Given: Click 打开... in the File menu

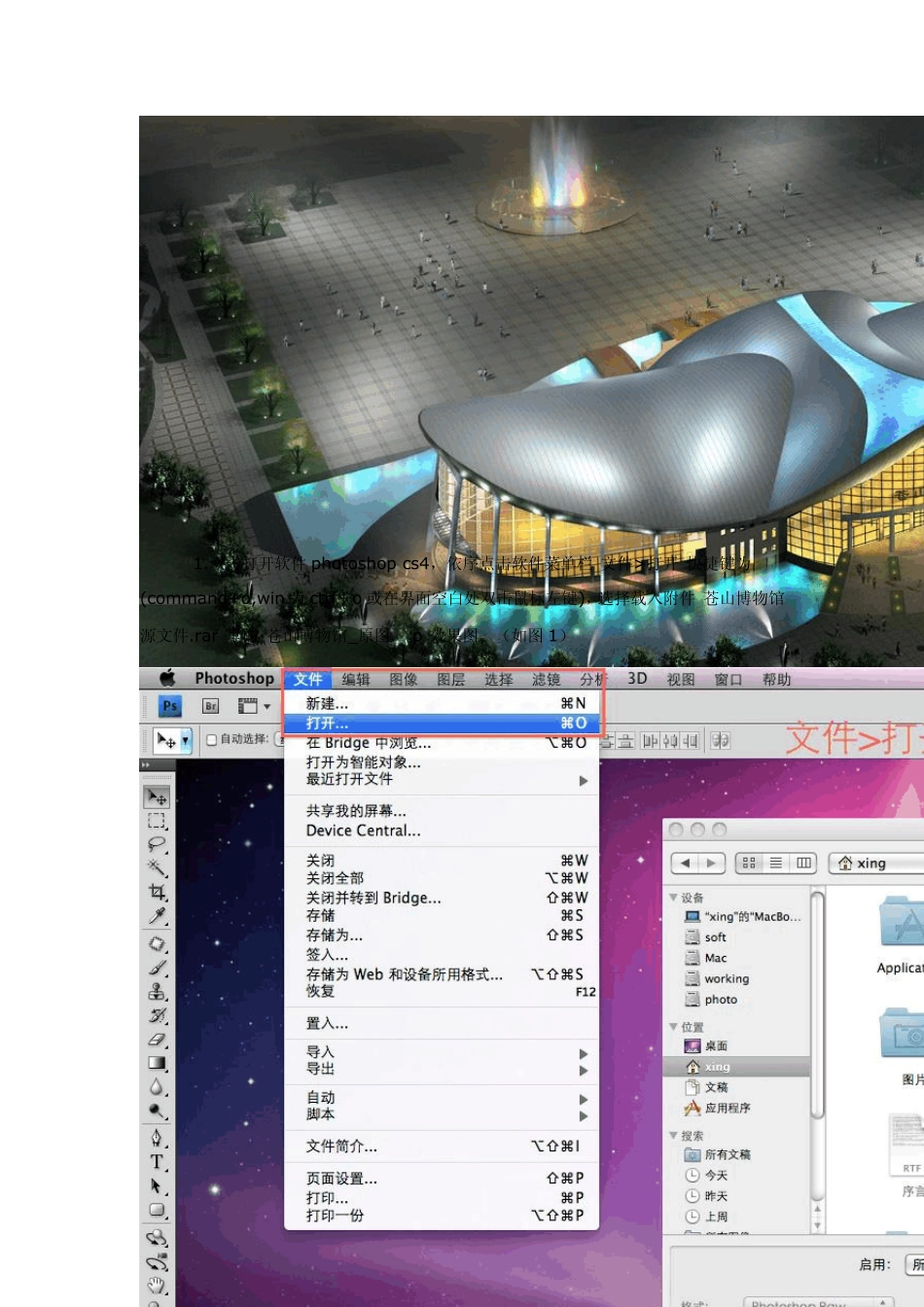Looking at the screenshot, I should click(x=327, y=724).
